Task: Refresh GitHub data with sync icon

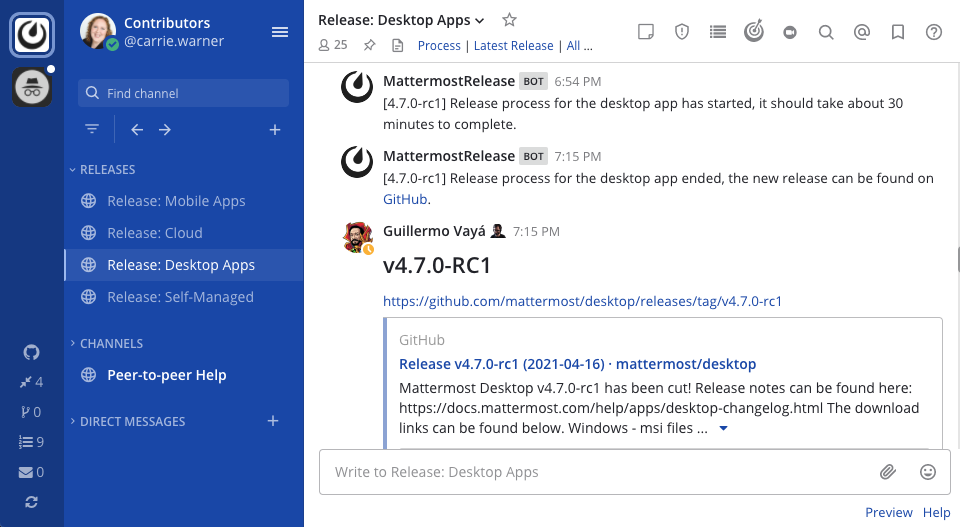Action: pyautogui.click(x=31, y=502)
